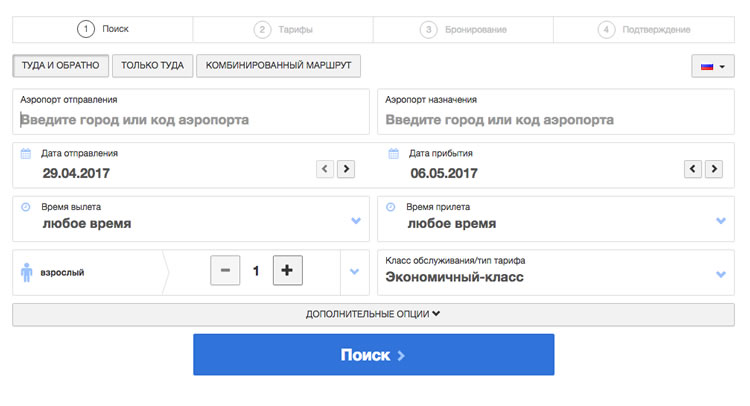Click the adult passenger person icon
750x406 pixels.
tap(27, 271)
